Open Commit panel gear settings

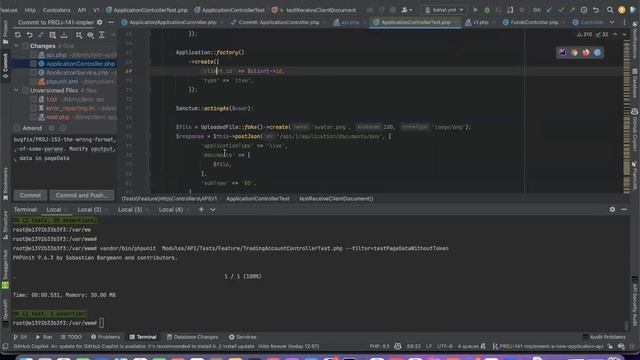coord(100,22)
